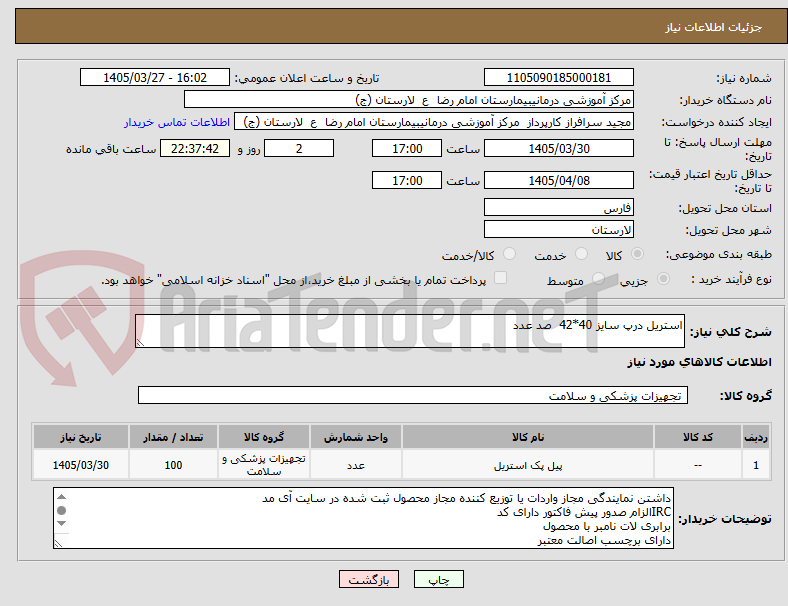
Task: Click the price validity date 1405/04/08 field
Action: 558,180
